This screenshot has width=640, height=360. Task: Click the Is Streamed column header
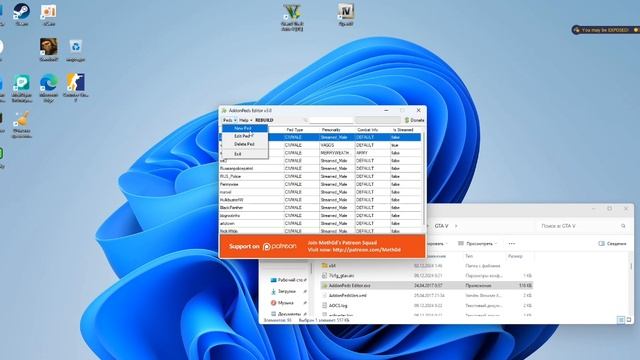[x=405, y=130]
